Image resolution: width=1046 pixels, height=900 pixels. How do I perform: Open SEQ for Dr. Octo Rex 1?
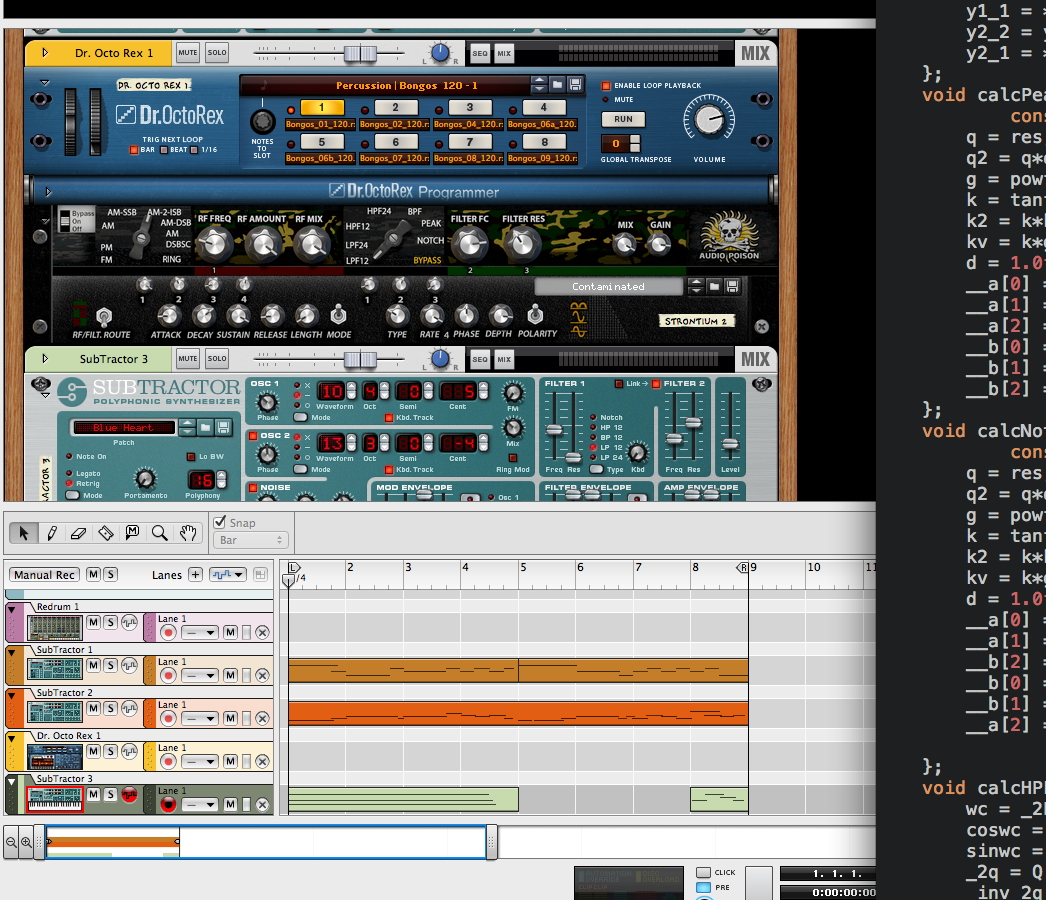click(480, 53)
